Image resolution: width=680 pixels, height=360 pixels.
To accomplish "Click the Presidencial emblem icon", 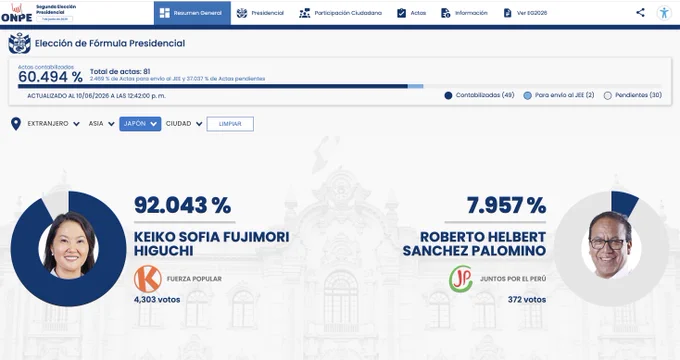I will point(242,13).
